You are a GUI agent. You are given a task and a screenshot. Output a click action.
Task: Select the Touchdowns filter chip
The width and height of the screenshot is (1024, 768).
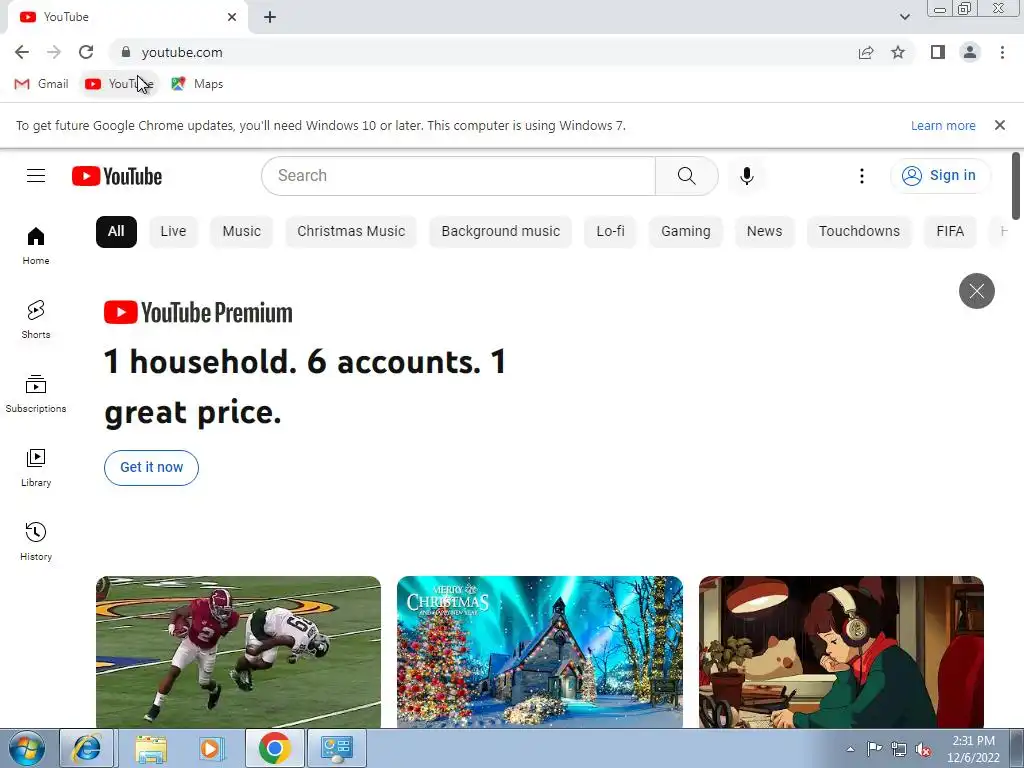[859, 232]
